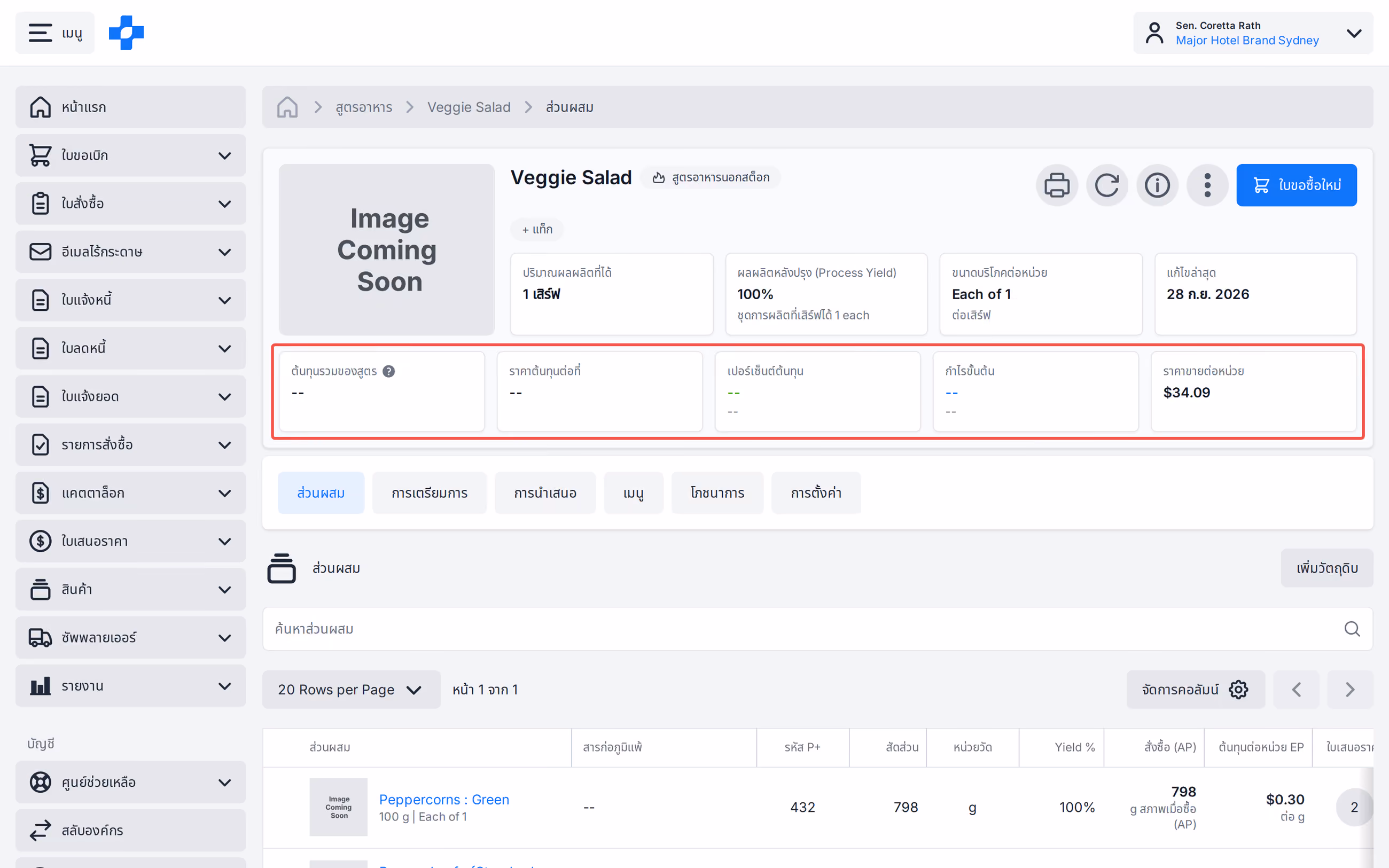
Task: Click the home icon in breadcrumb
Action: tap(287, 107)
